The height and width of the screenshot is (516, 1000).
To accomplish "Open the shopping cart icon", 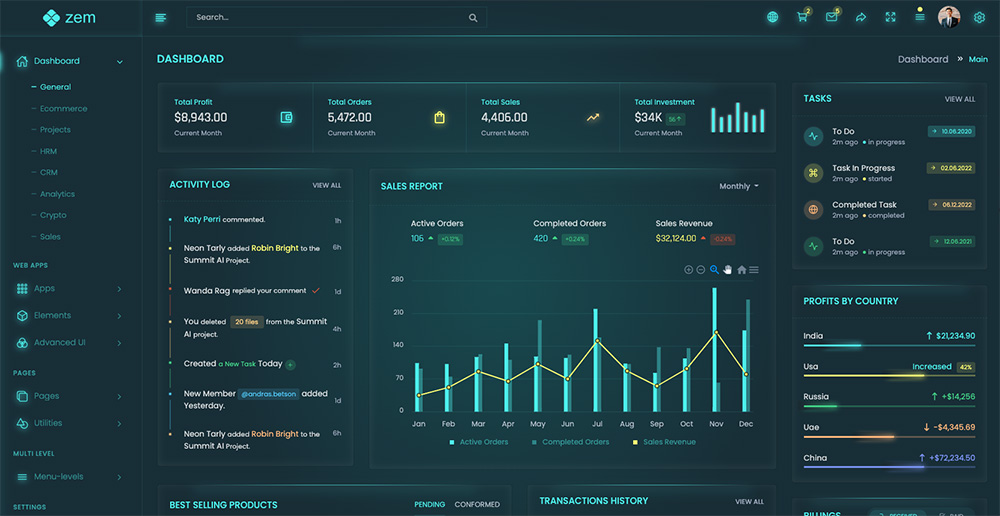I will (802, 17).
